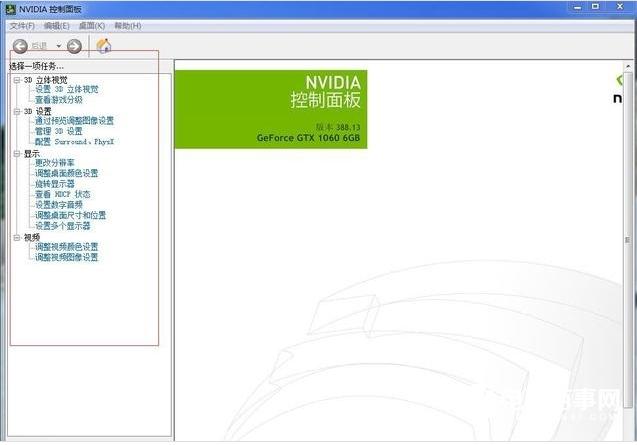Click the NVIDIA app icon in title bar
The width and height of the screenshot is (637, 445).
(9, 8)
